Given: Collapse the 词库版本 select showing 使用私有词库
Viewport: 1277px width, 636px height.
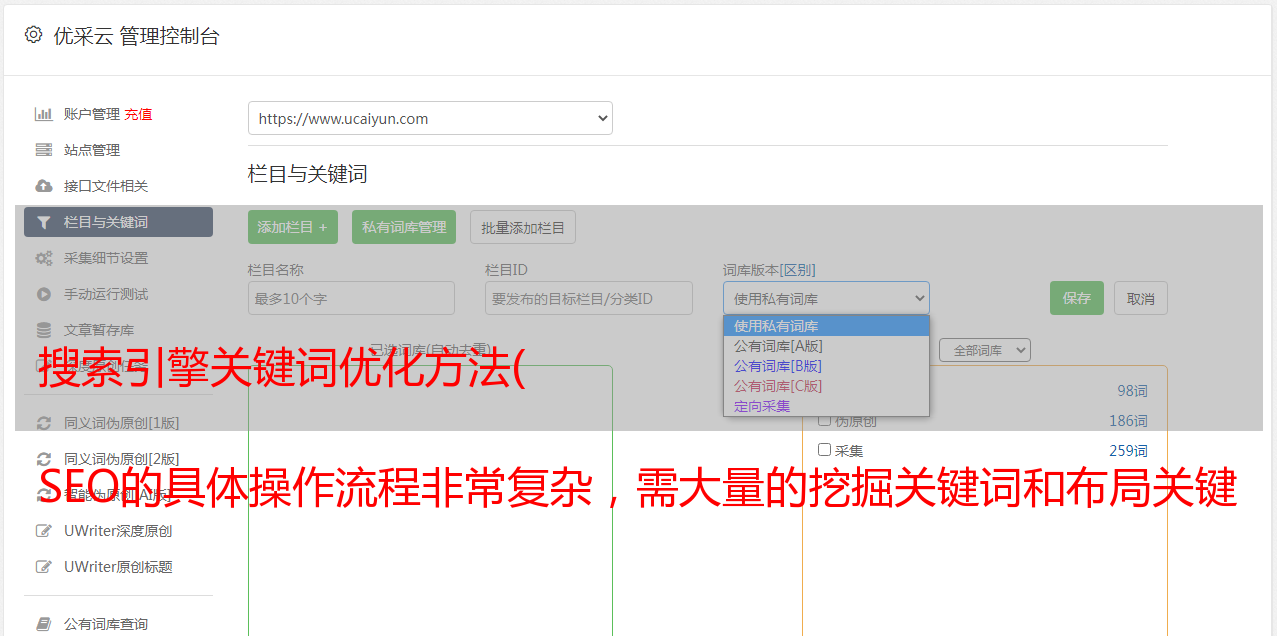Looking at the screenshot, I should click(826, 298).
